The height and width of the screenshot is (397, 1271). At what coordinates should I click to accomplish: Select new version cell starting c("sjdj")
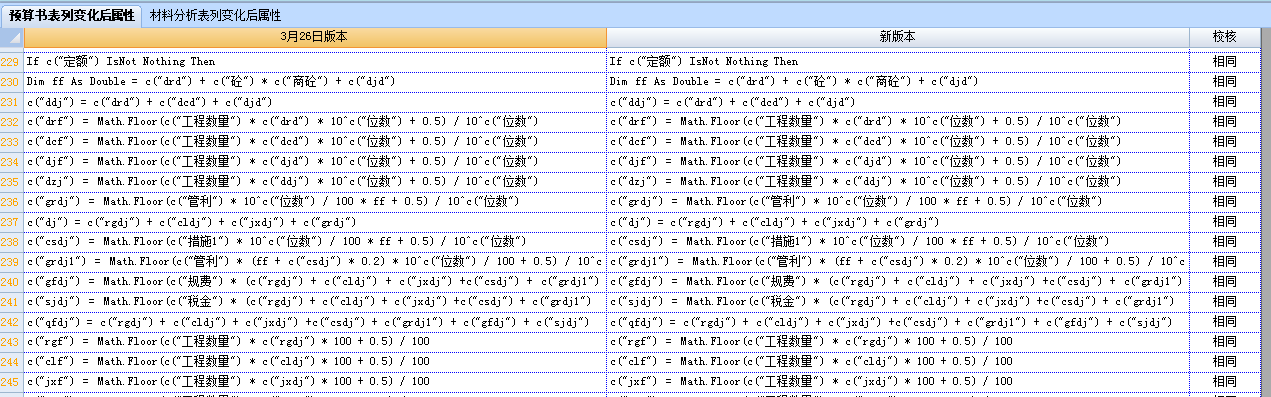click(x=898, y=302)
